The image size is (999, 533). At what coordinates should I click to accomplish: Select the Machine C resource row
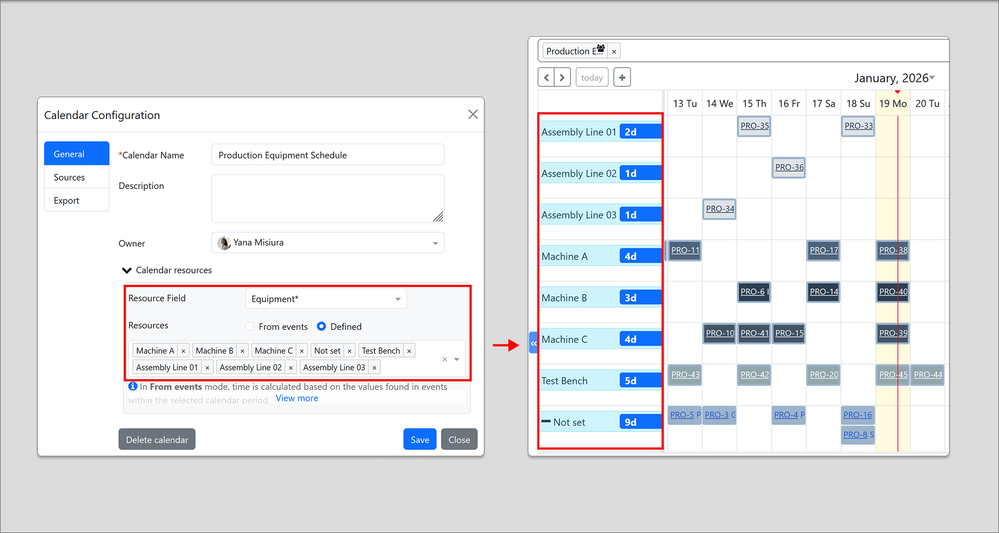point(601,339)
